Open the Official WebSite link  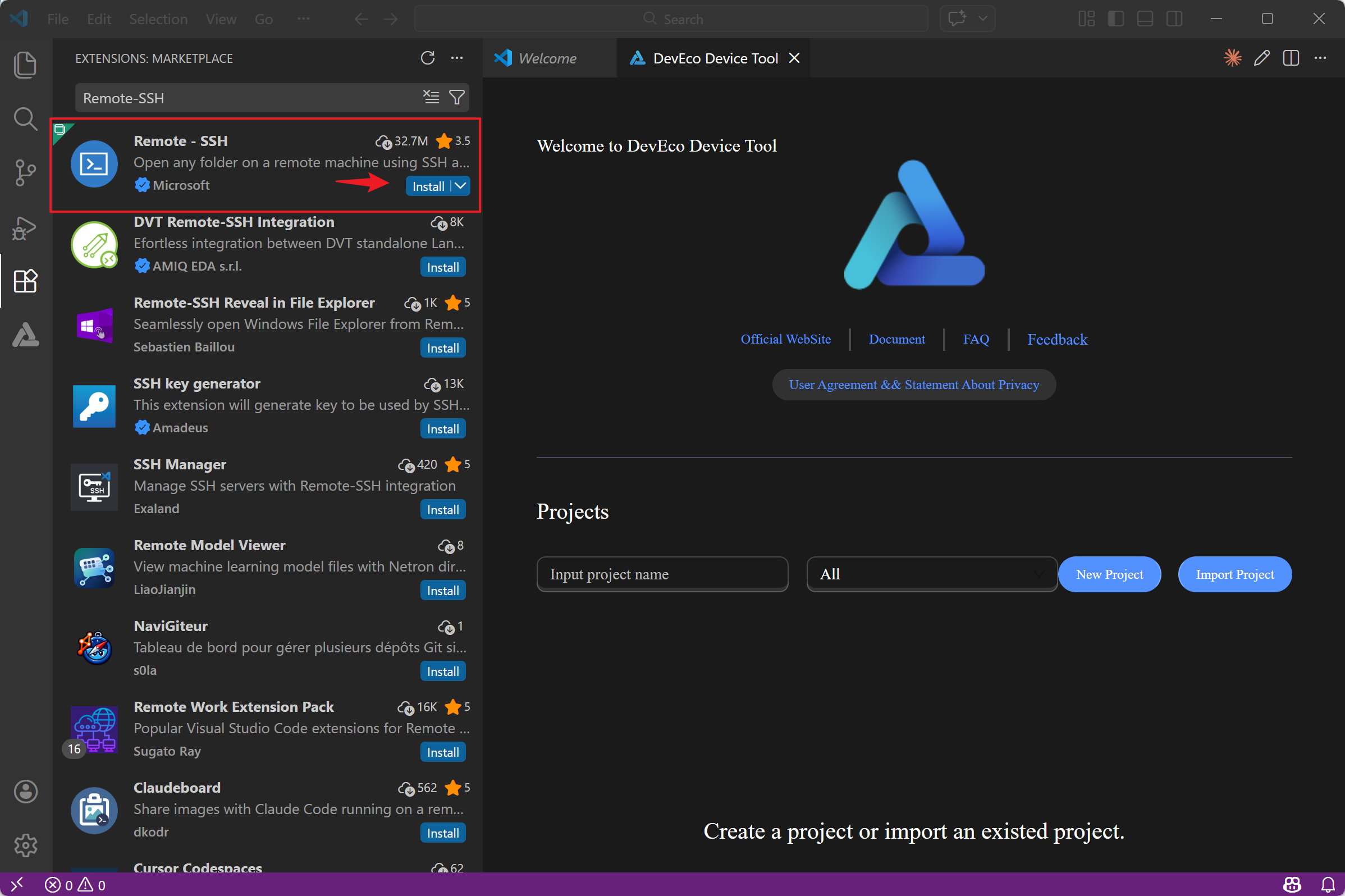tap(786, 339)
